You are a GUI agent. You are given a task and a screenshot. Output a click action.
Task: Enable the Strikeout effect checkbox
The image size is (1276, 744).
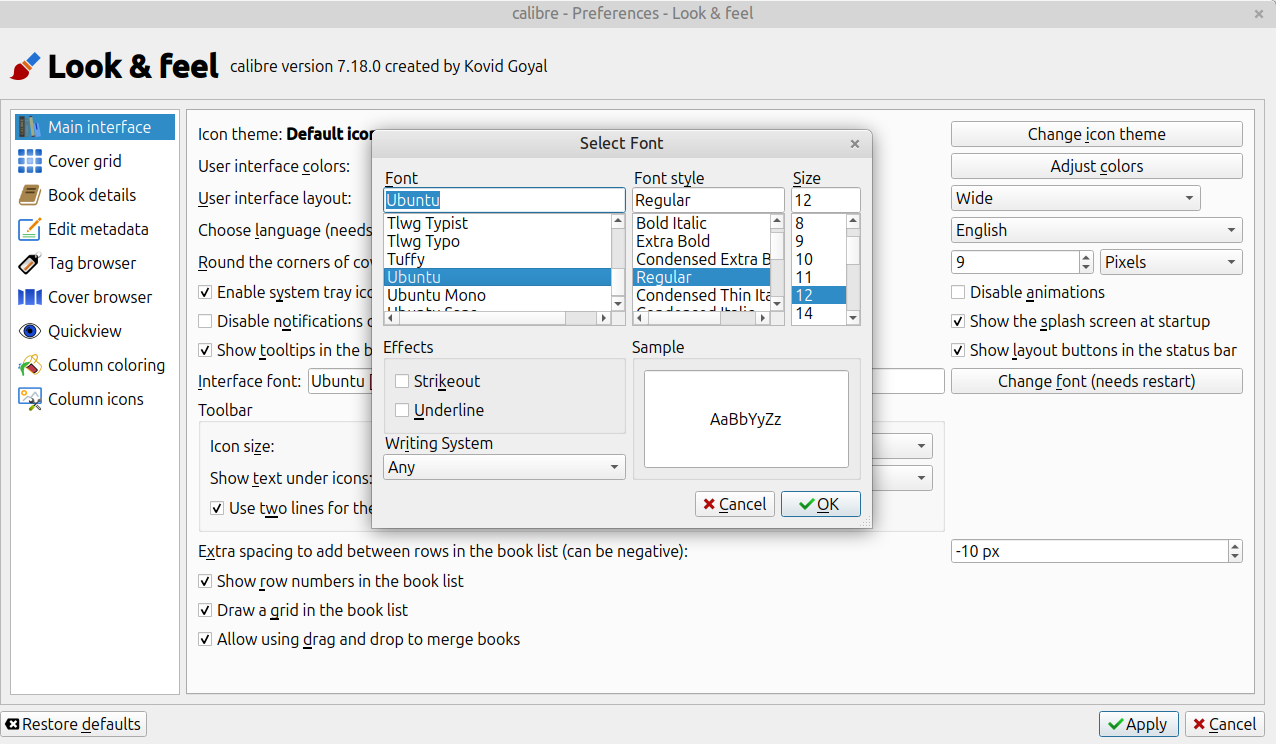pyautogui.click(x=402, y=381)
